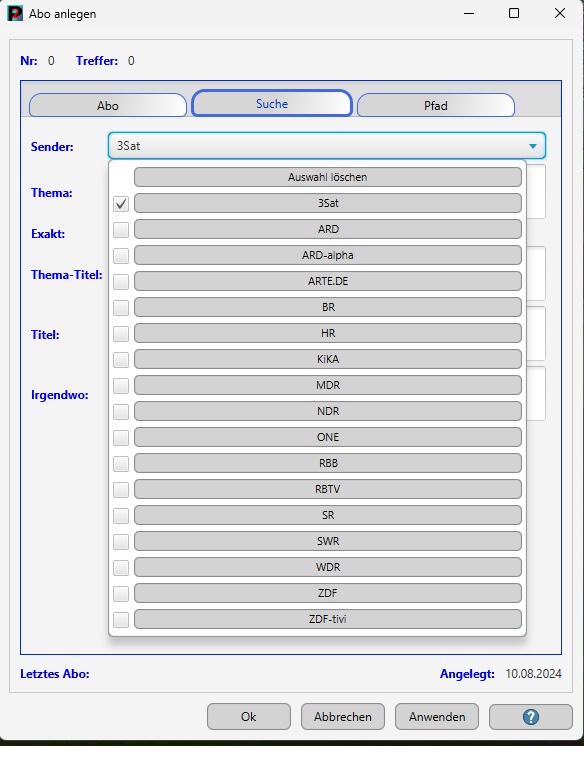584x764 pixels.
Task: Choose the SWR channel button
Action: click(x=328, y=541)
